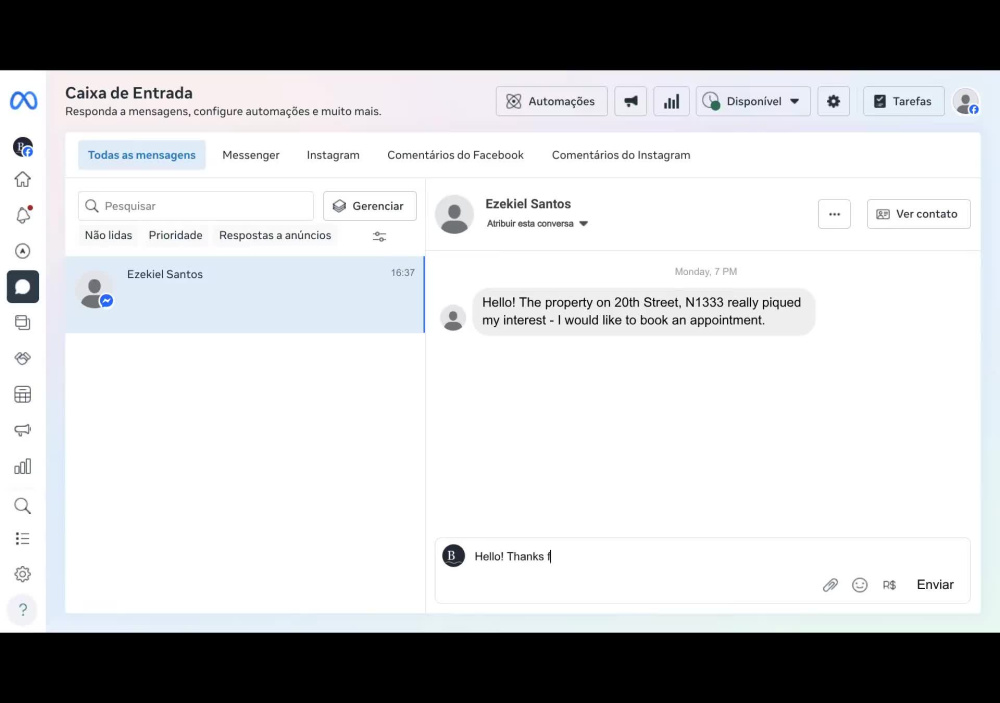Open the three-dots conversation options
Screen dimensions: 1000x703
pos(834,214)
